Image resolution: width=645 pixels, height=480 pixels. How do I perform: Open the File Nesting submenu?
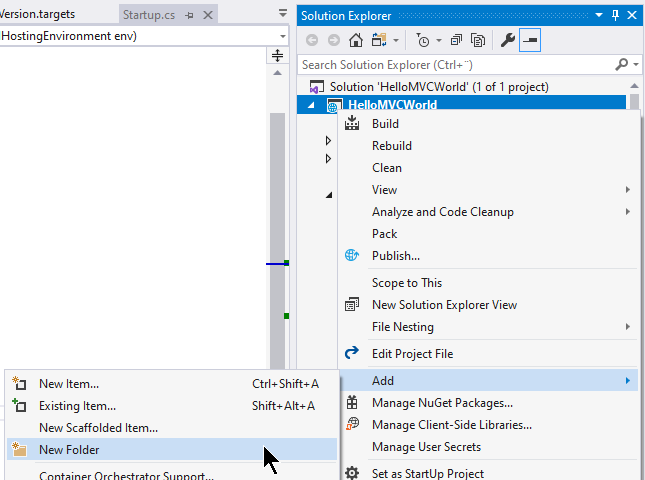[x=489, y=327]
